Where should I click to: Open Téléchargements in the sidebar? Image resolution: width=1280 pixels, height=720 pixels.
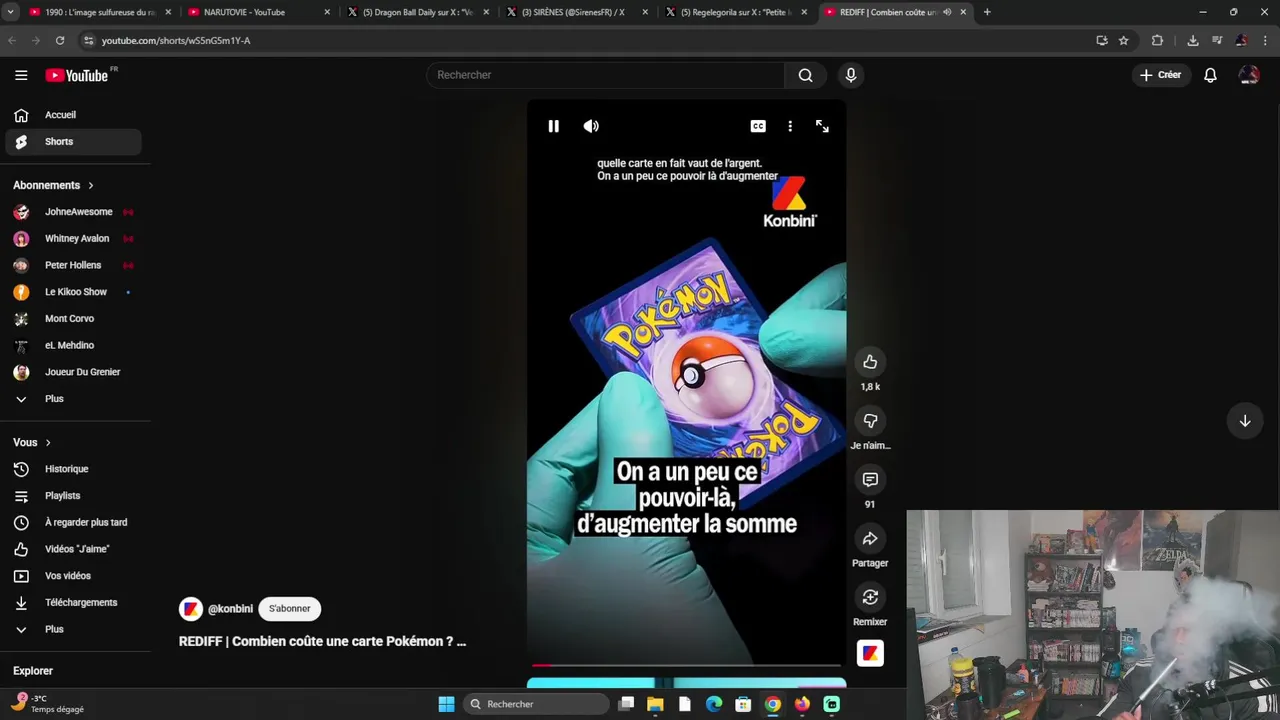click(x=73, y=603)
